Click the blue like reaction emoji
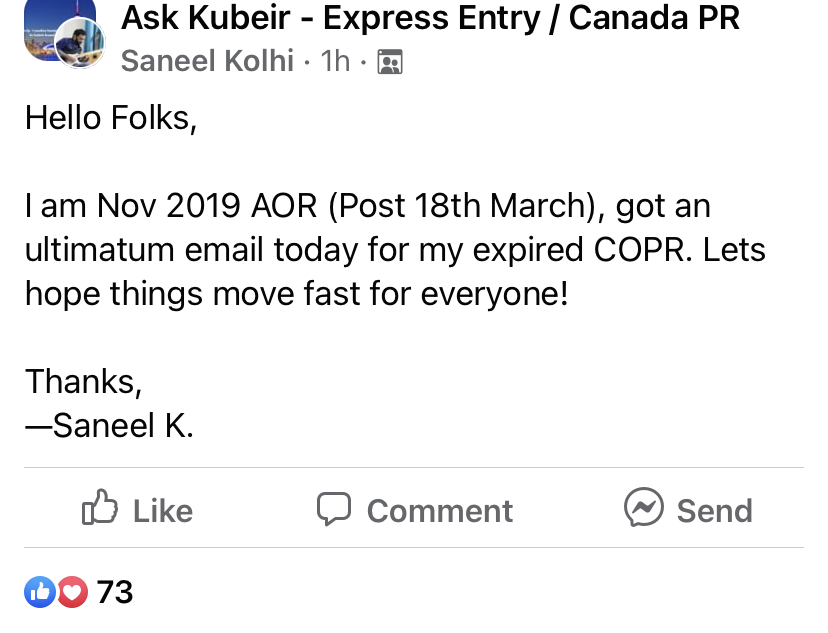This screenshot has width=828, height=633. pos(40,592)
